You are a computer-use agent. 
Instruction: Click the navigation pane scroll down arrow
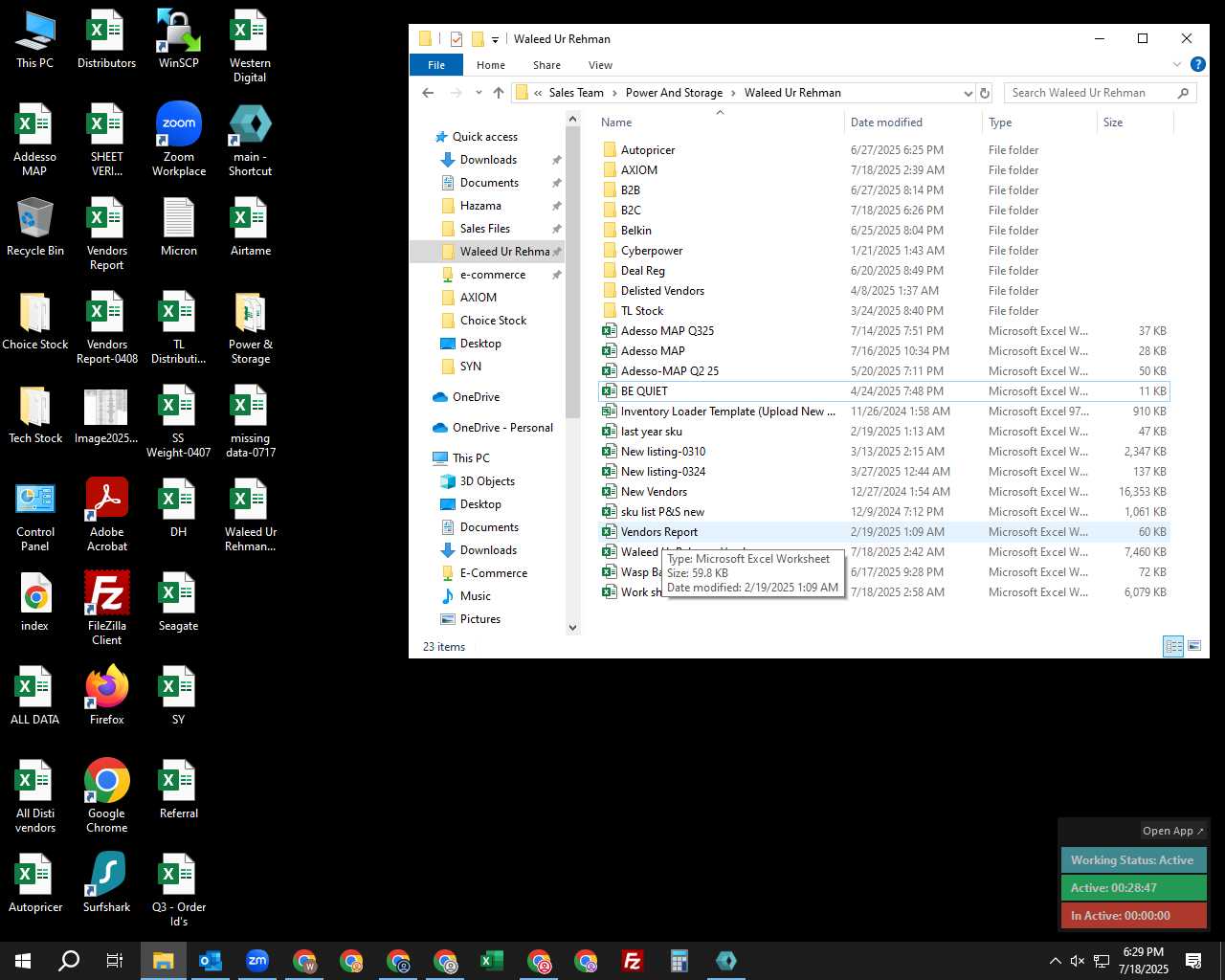point(573,628)
